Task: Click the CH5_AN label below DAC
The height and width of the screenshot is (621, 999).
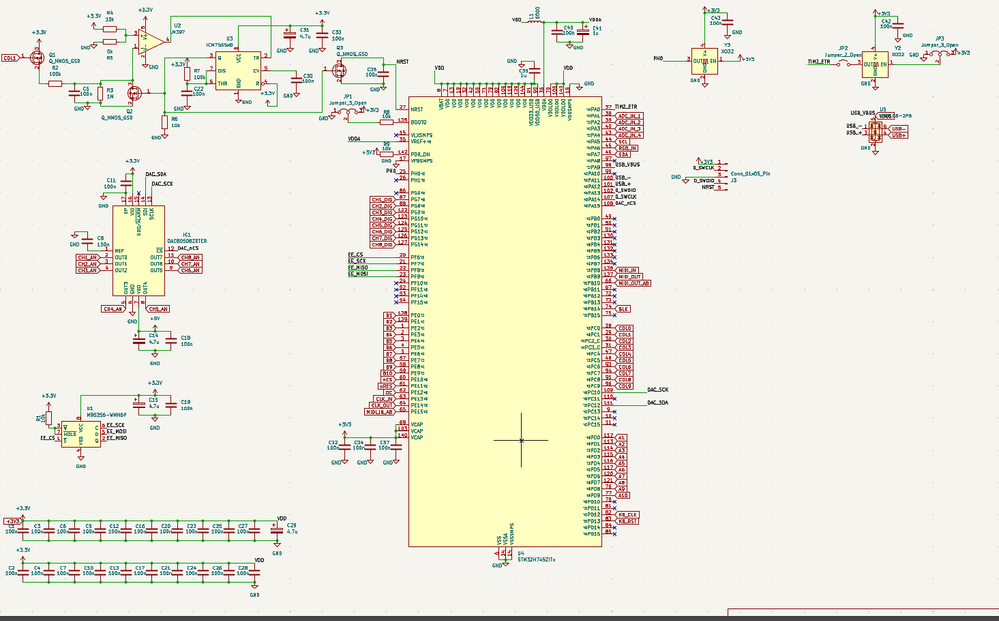Action: 158,309
